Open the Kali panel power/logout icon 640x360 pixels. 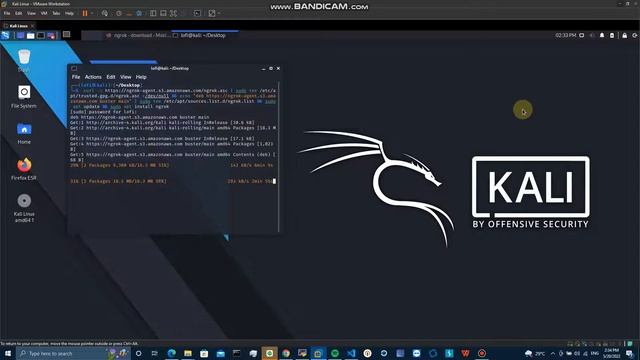(x=635, y=36)
